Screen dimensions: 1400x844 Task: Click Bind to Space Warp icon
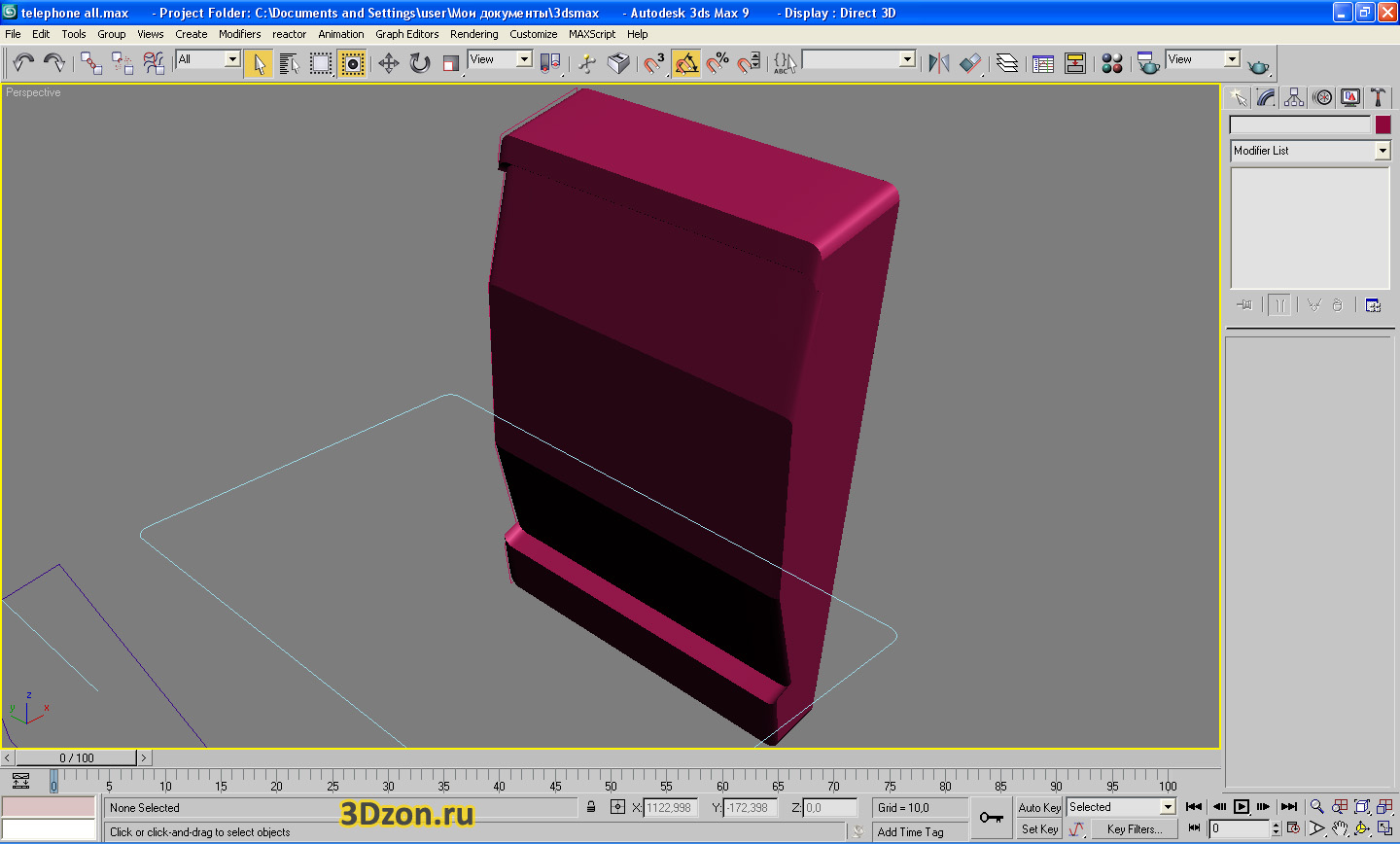pyautogui.click(x=154, y=63)
